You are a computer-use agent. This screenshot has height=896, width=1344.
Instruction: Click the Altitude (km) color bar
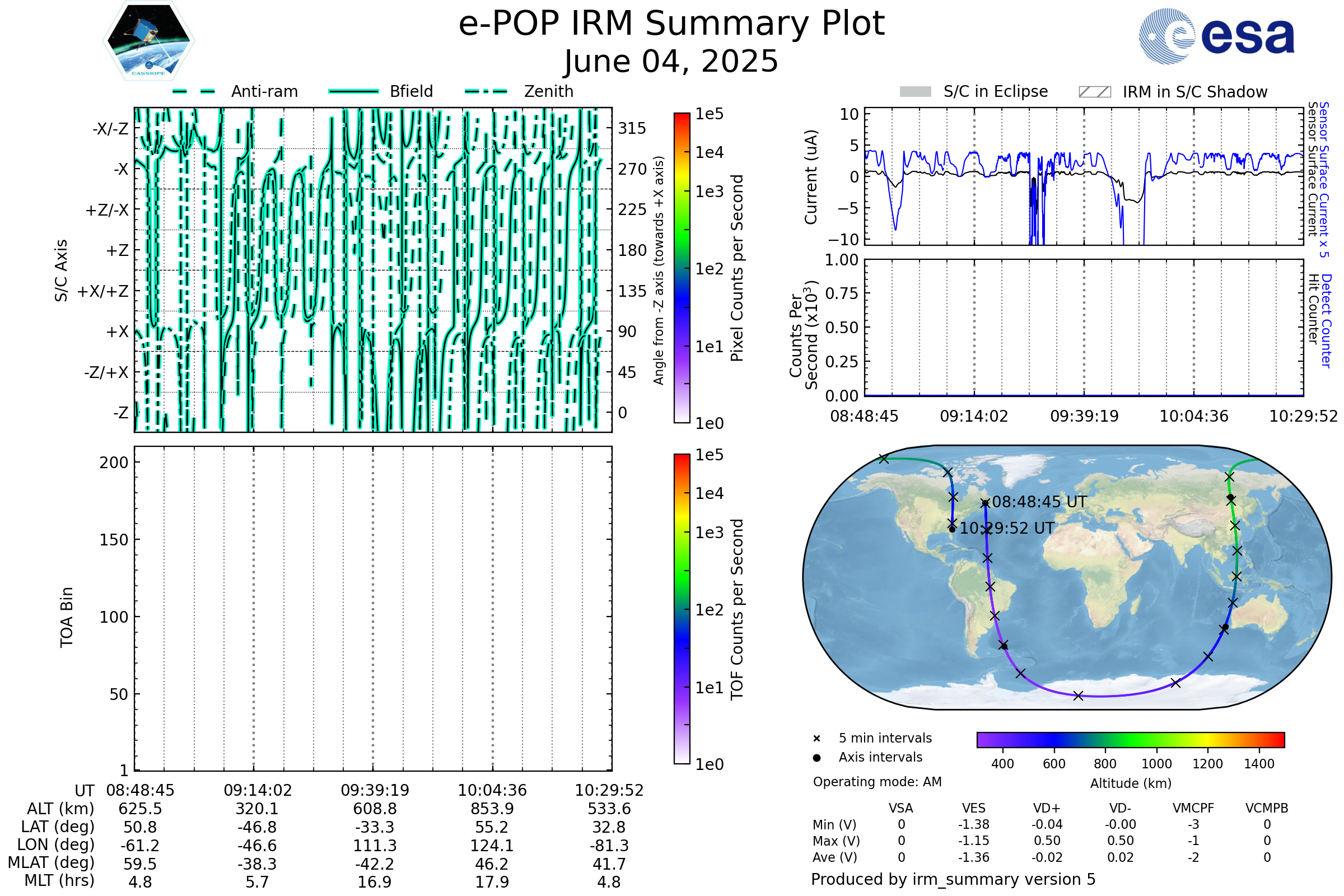pos(1130,739)
